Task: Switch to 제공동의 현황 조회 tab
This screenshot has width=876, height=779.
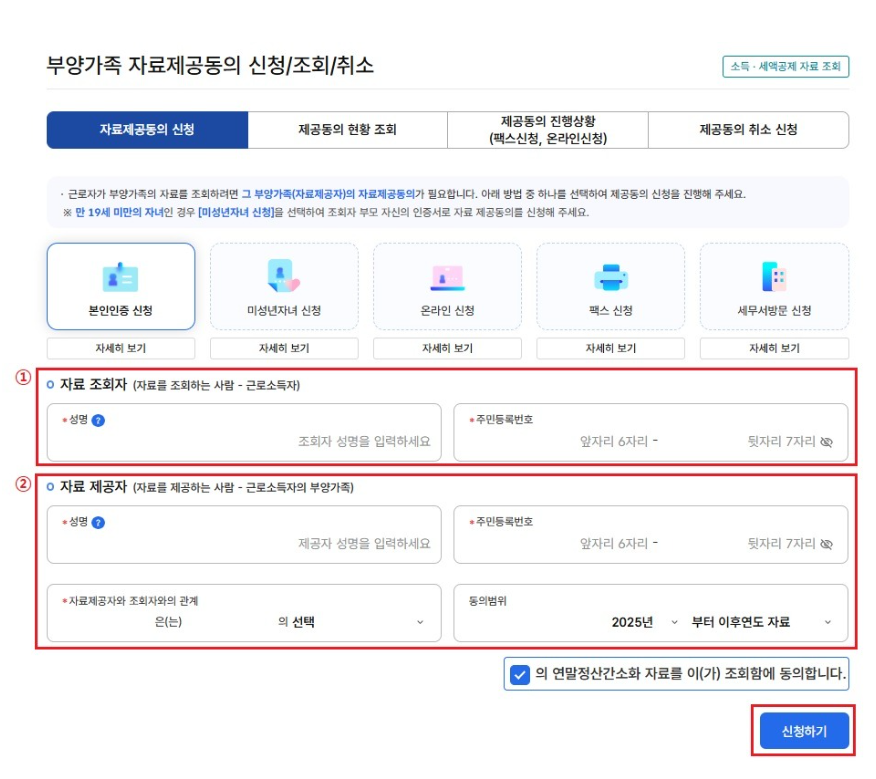Action: click(x=347, y=130)
